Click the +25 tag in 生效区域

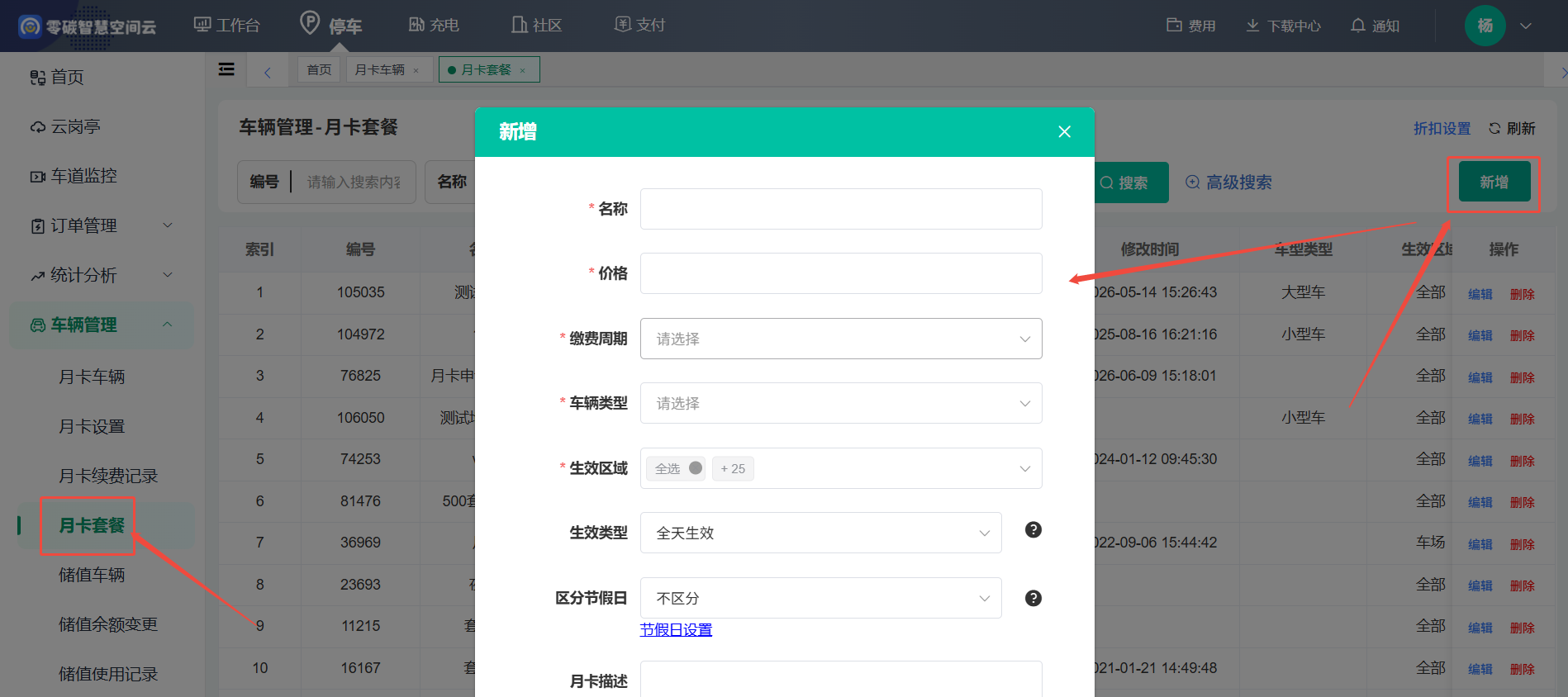click(733, 468)
